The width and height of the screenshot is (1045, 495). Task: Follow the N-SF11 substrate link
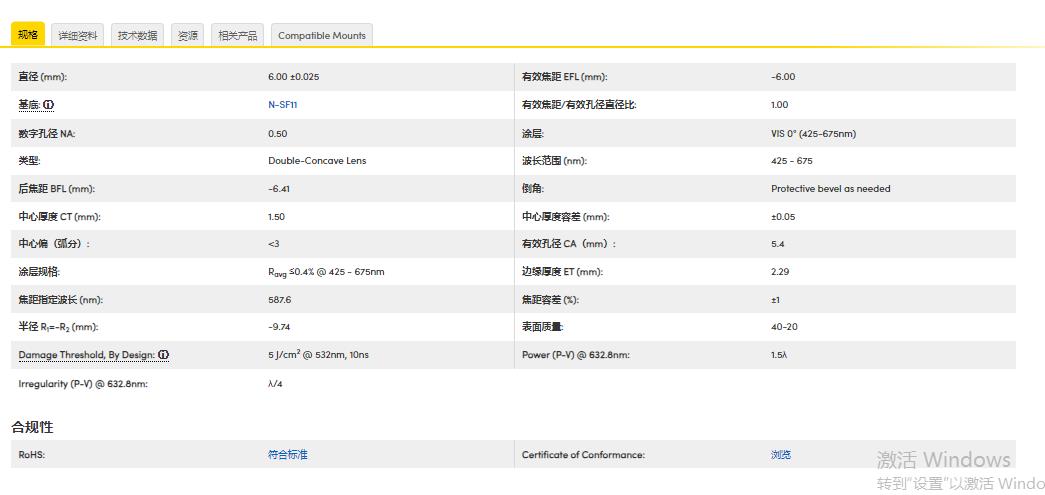coord(283,105)
